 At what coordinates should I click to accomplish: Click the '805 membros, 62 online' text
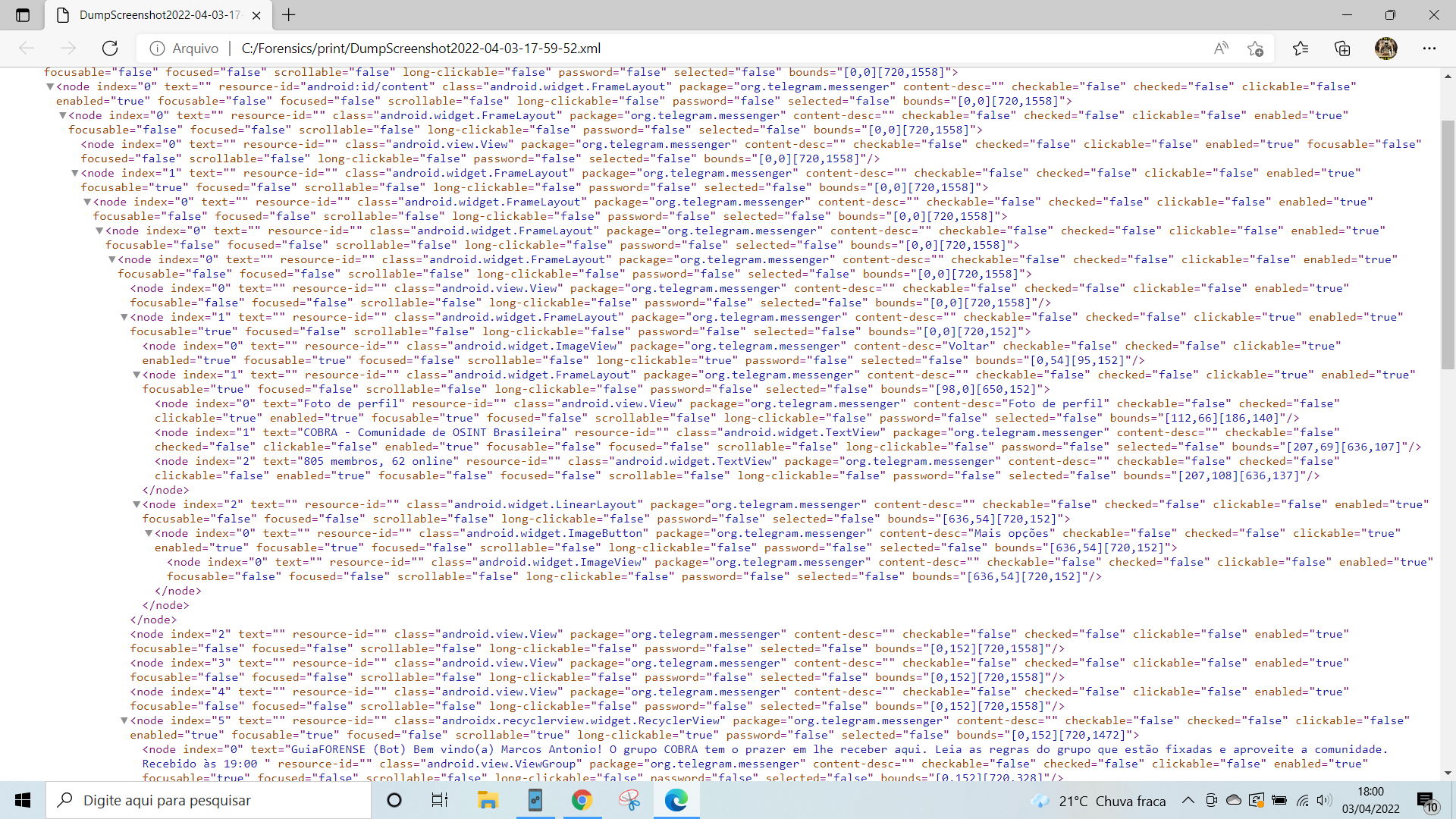coord(379,461)
